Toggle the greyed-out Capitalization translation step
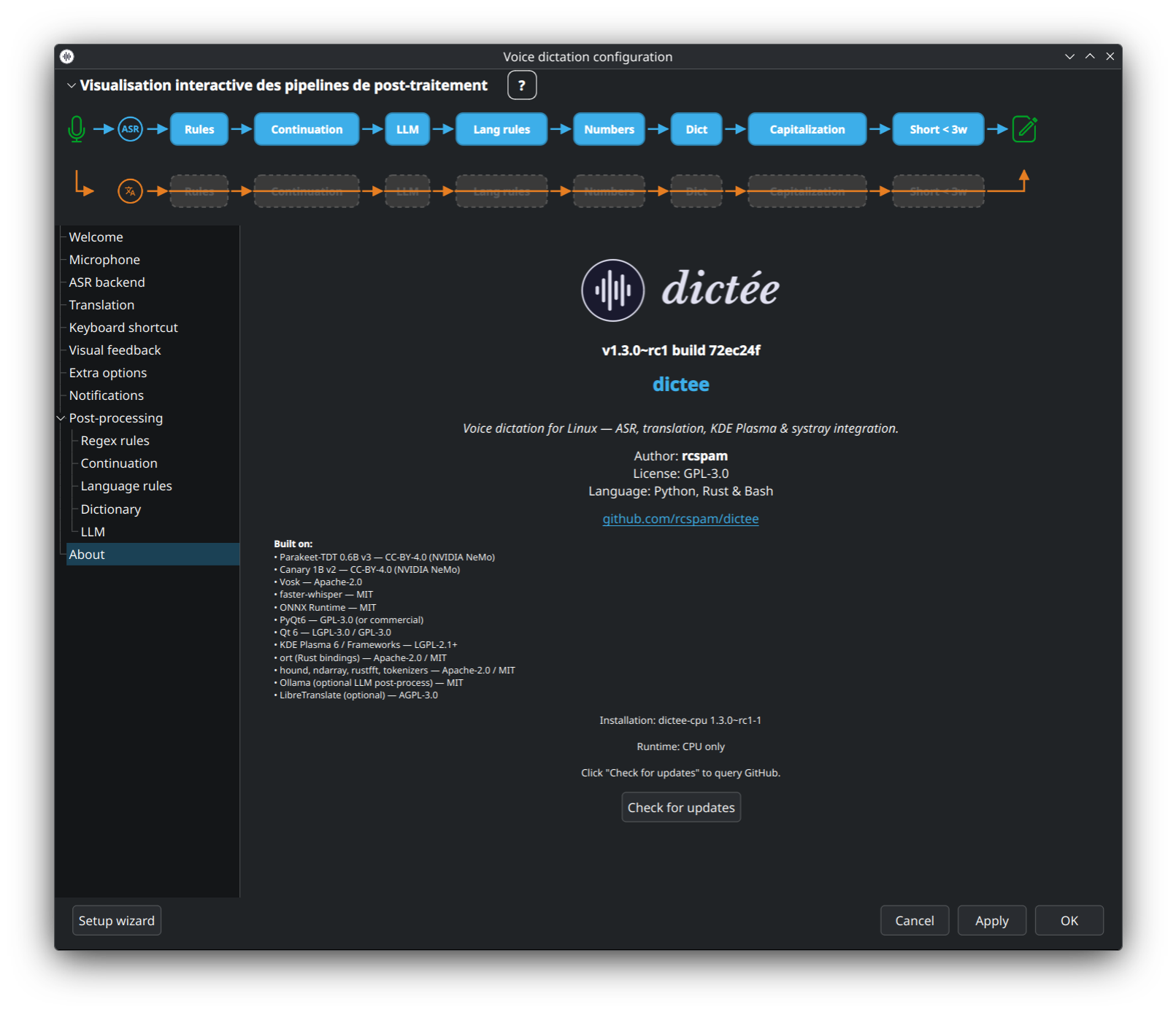Viewport: 1176px width, 1015px height. click(x=807, y=191)
